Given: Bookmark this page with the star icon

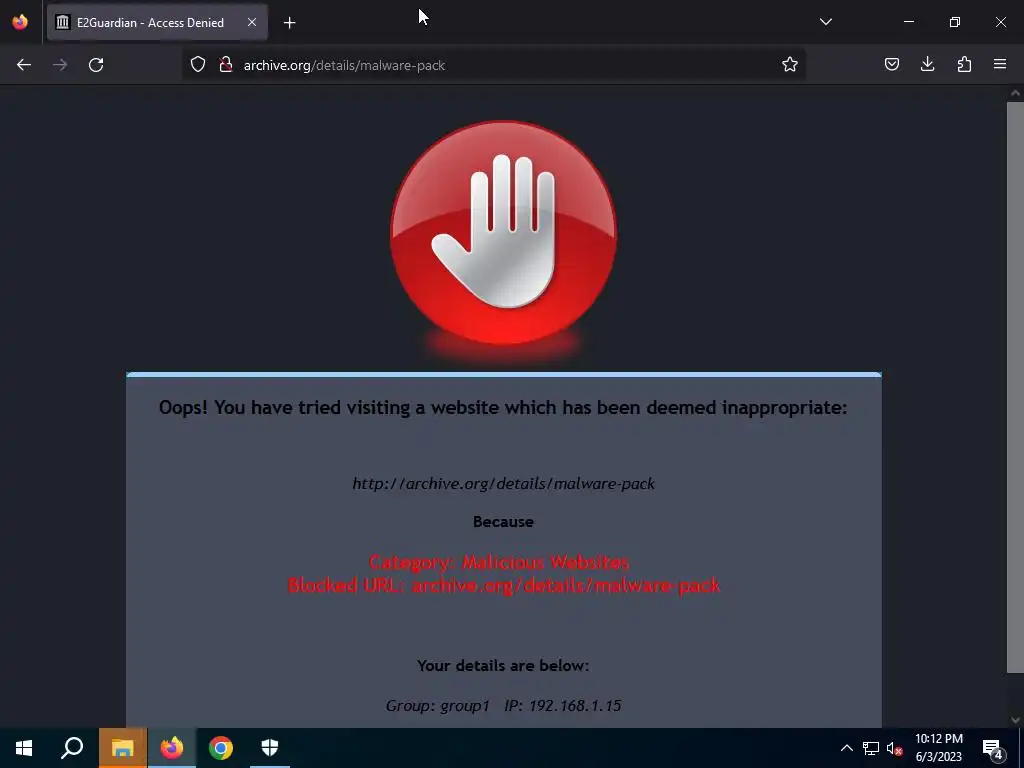Looking at the screenshot, I should [x=790, y=64].
